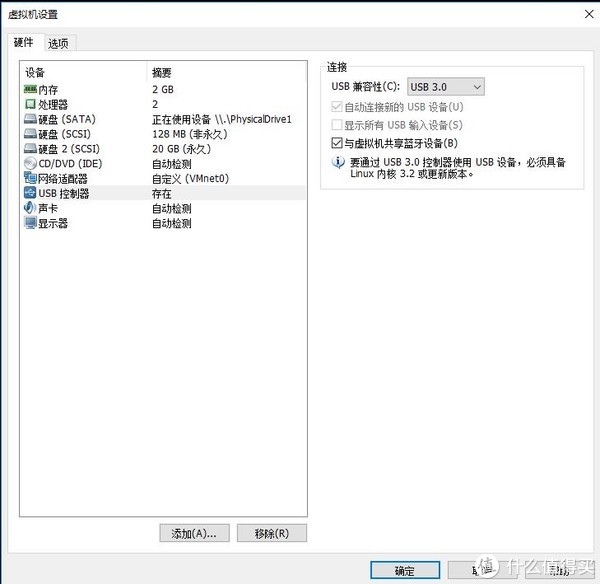Click the 20 GB (永久) summary
Image resolution: width=600 pixels, height=584 pixels.
click(181, 149)
